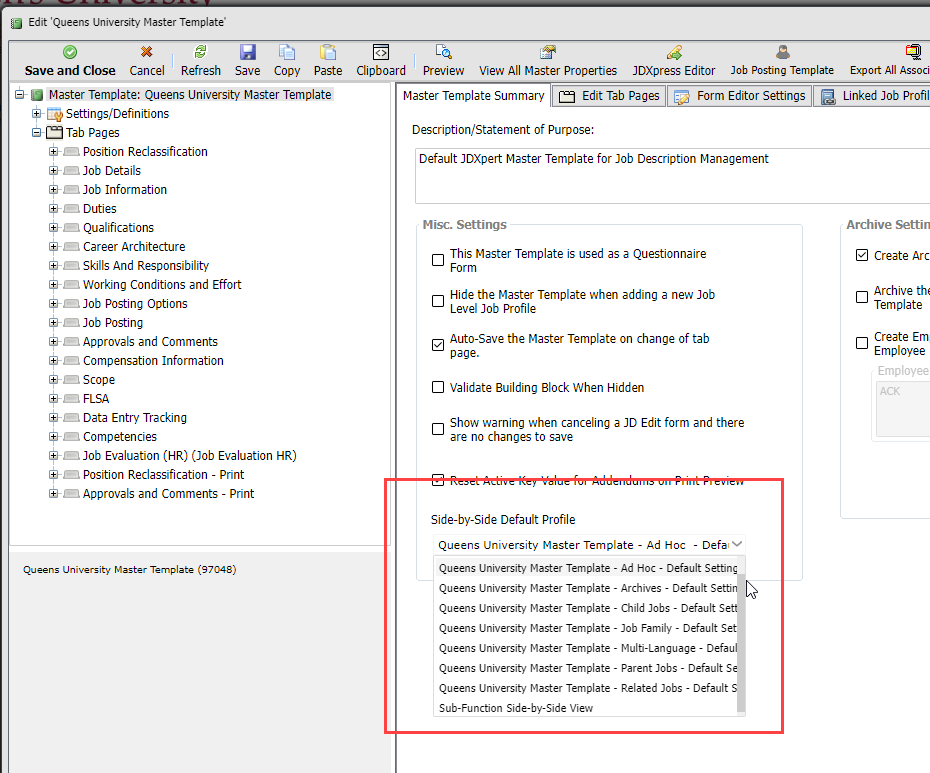Image resolution: width=930 pixels, height=773 pixels.
Task: Select the Competencies tab page item
Action: [119, 437]
